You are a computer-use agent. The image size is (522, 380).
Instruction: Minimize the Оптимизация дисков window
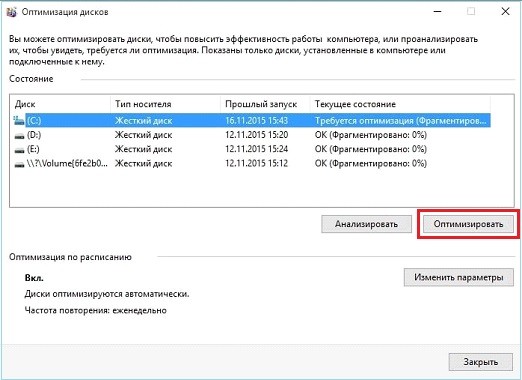[x=437, y=12]
